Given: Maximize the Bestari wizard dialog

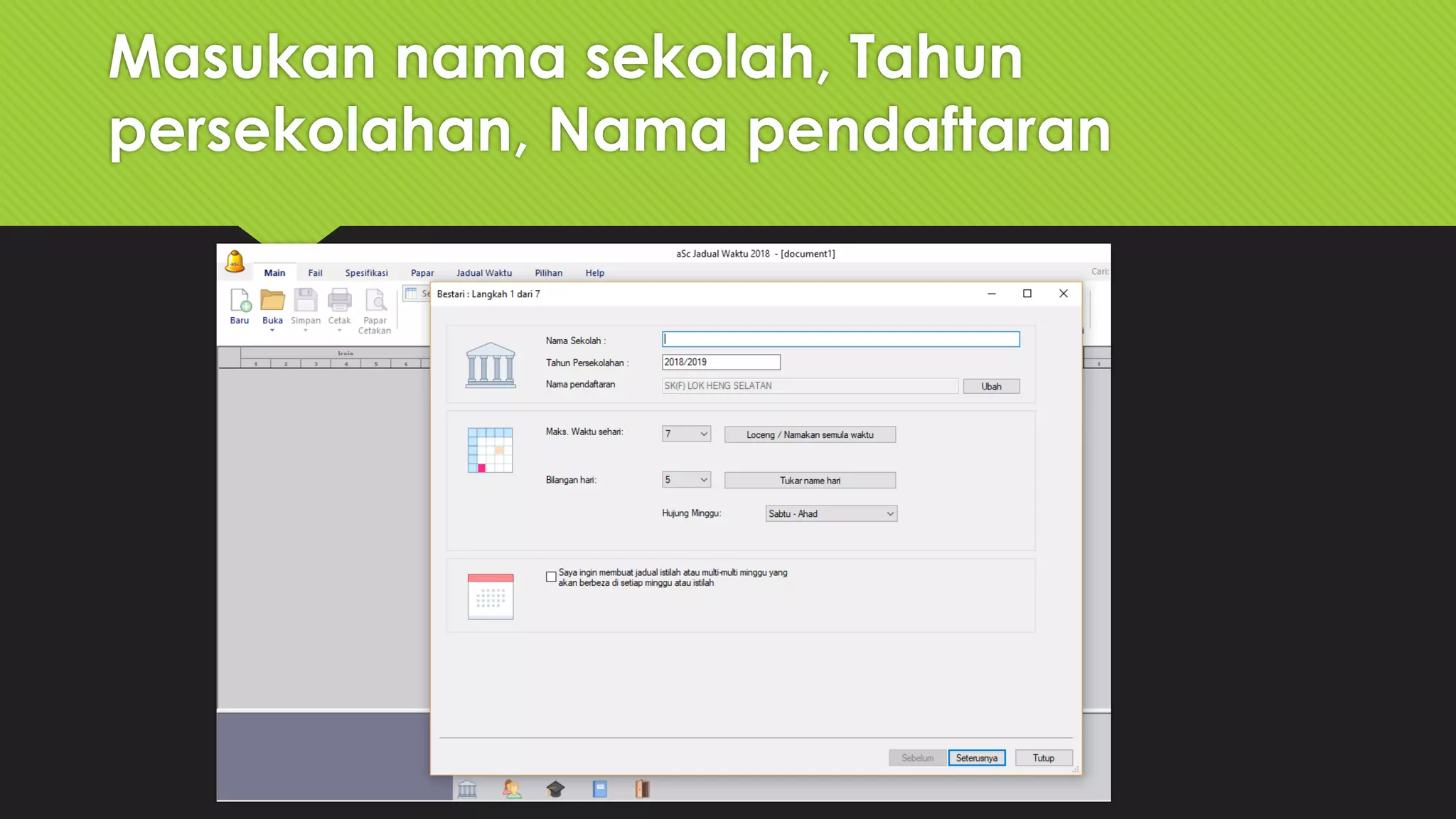Looking at the screenshot, I should [1027, 294].
